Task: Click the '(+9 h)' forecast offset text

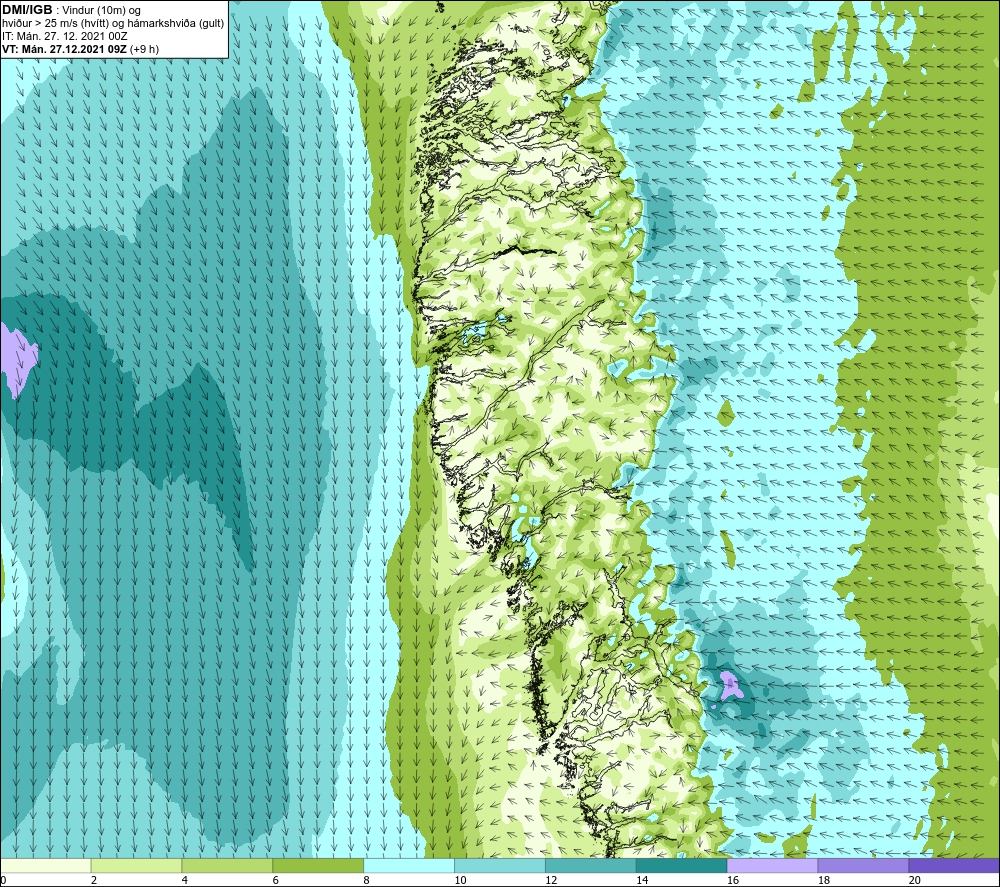Action: 144,49
